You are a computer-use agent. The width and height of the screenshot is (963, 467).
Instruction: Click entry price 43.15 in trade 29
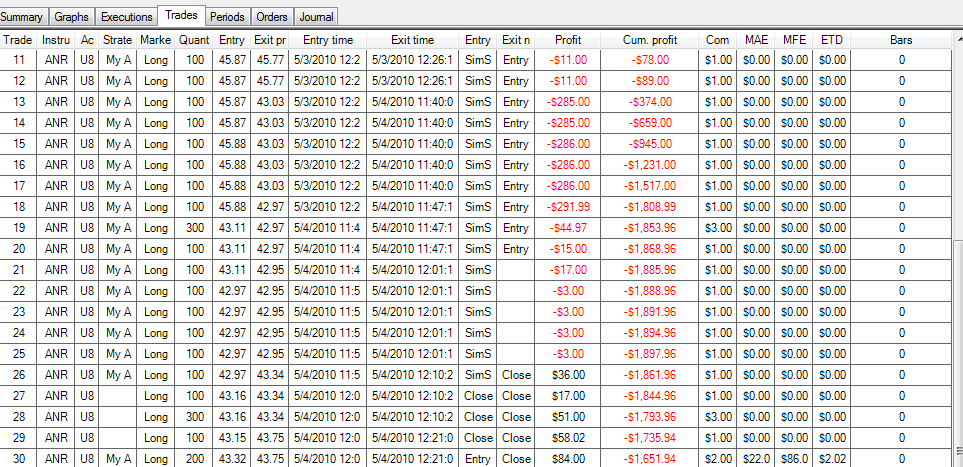pyautogui.click(x=232, y=438)
